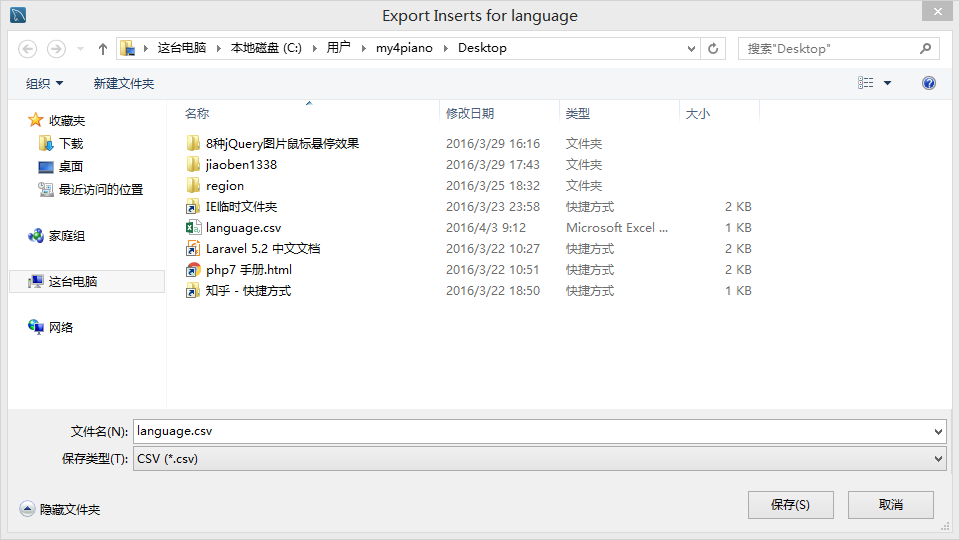Screen dimensions: 960x540
Task: Select 用户 in the address path
Action: pyautogui.click(x=339, y=48)
